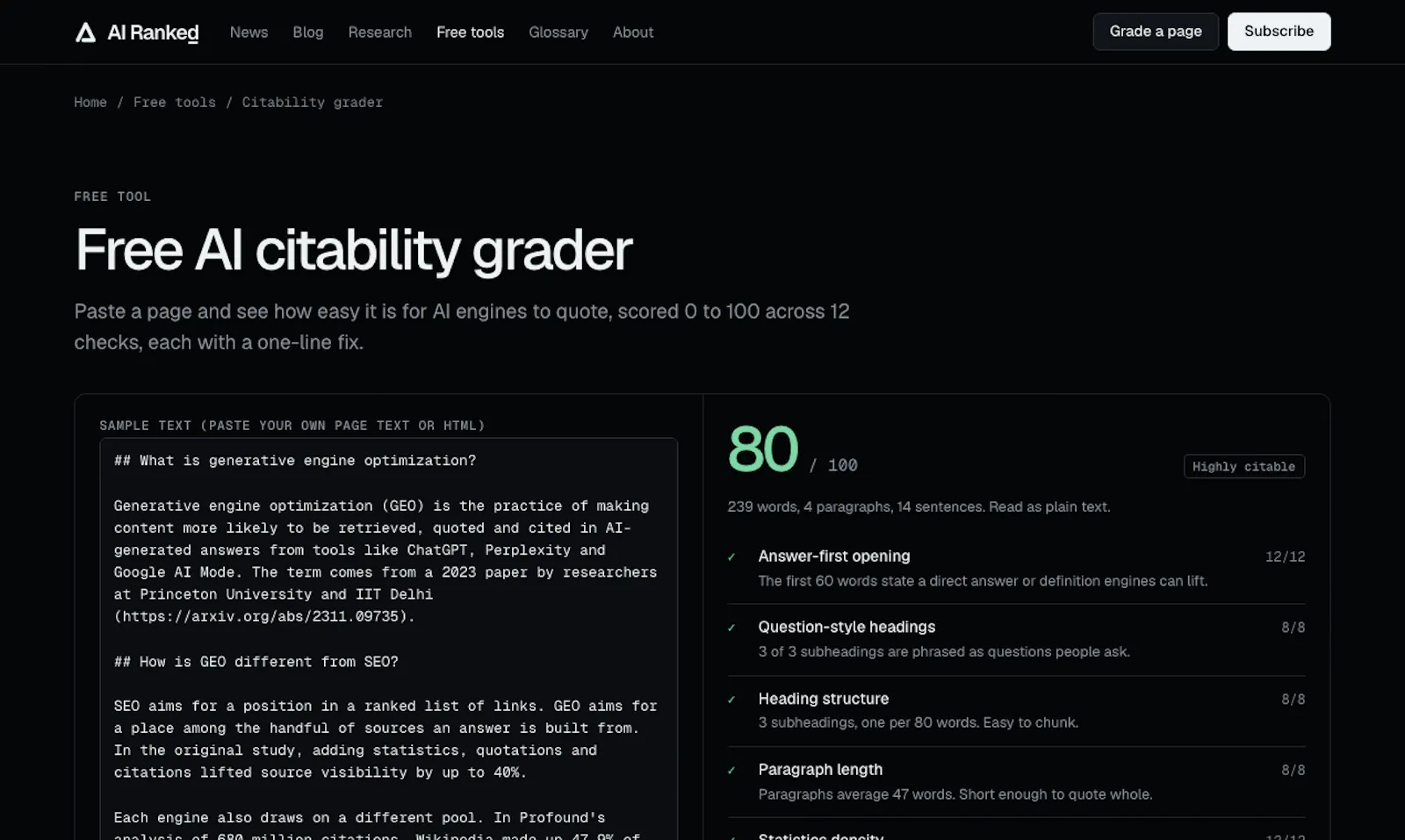The image size is (1405, 840).
Task: Click the 8/8 score for Paragraph length
Action: click(1293, 771)
